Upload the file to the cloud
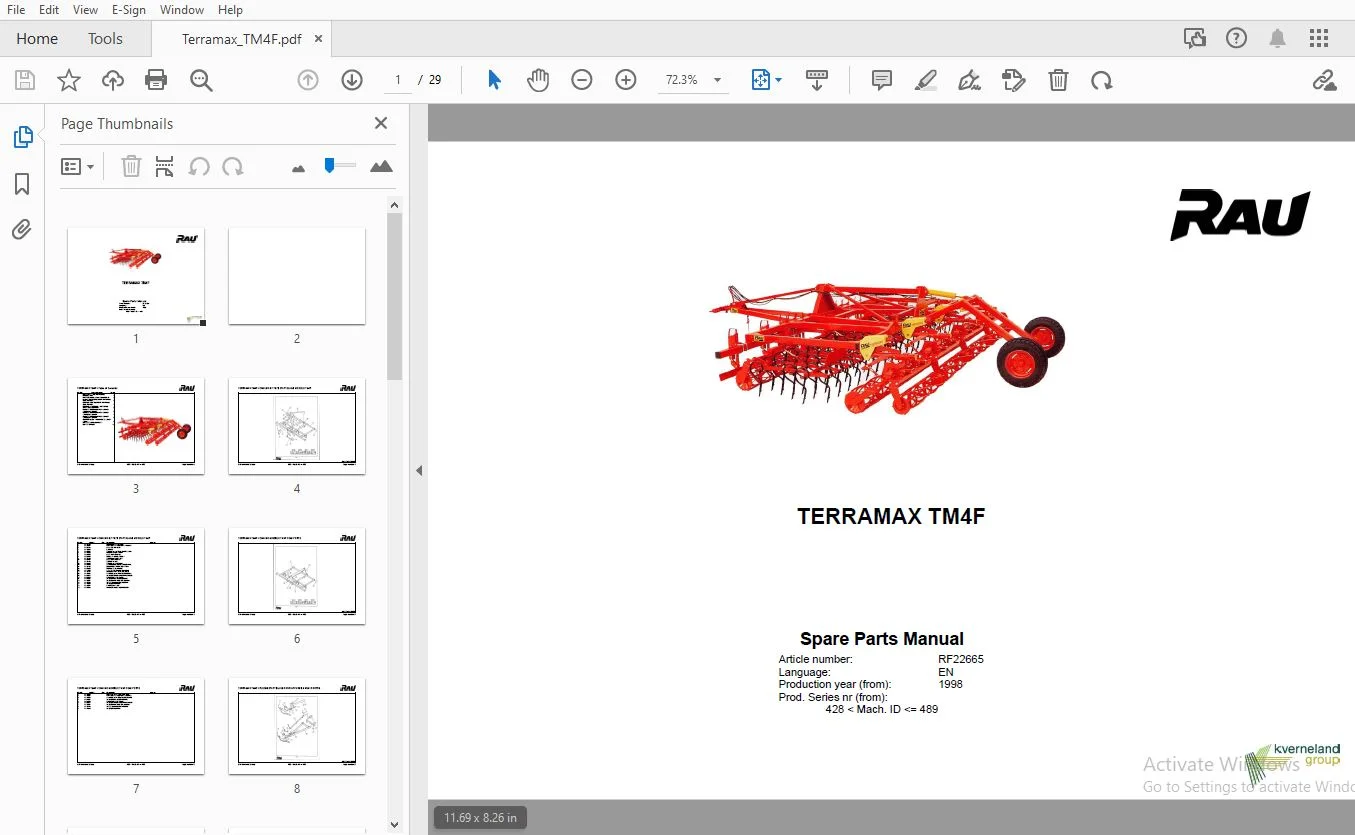The width and height of the screenshot is (1355, 835). [113, 80]
